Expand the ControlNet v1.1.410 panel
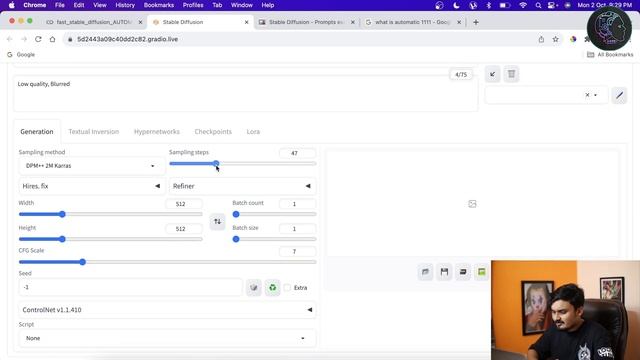Screen dimensions: 640x360 pyautogui.click(x=167, y=310)
